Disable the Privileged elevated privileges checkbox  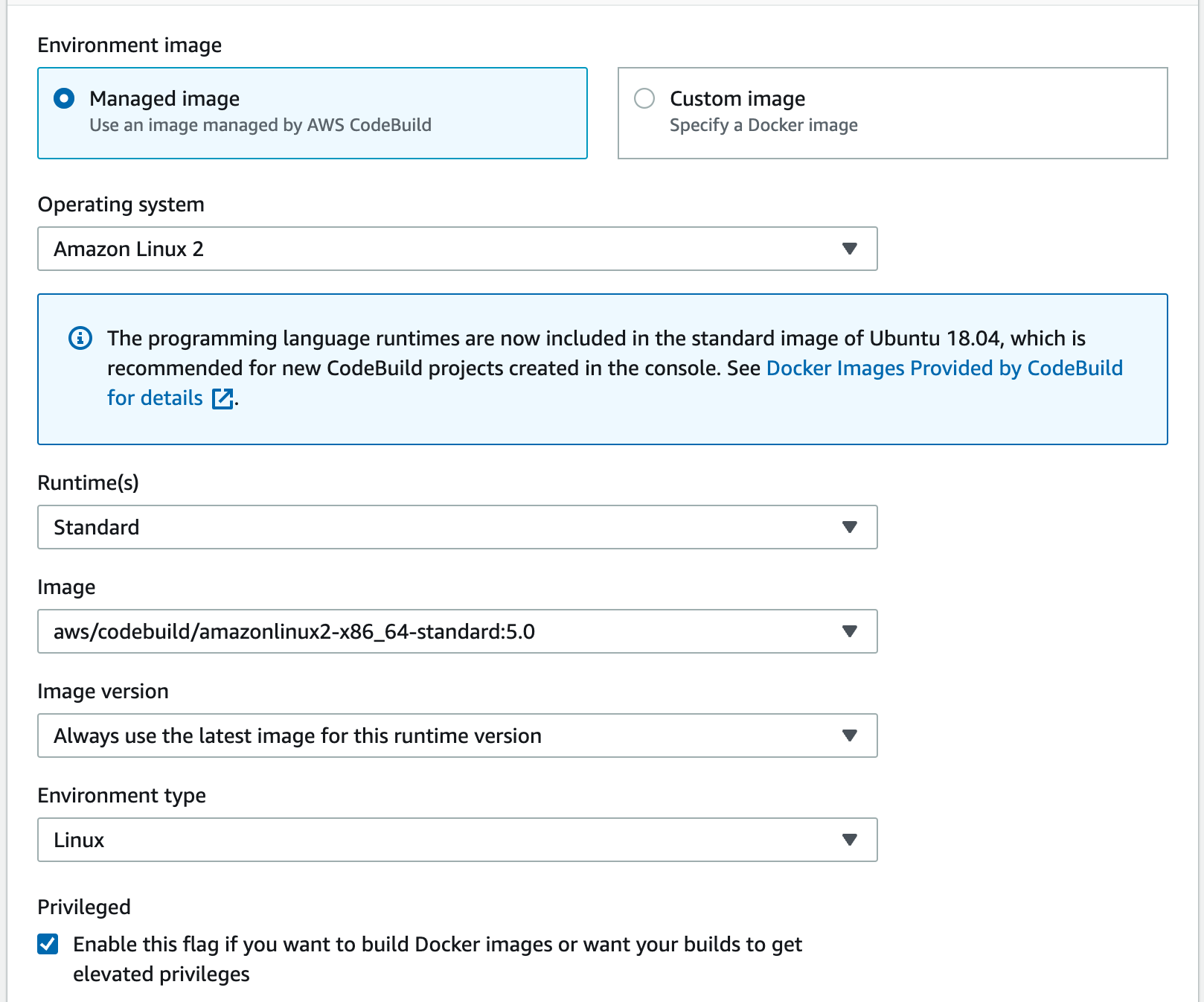(47, 944)
